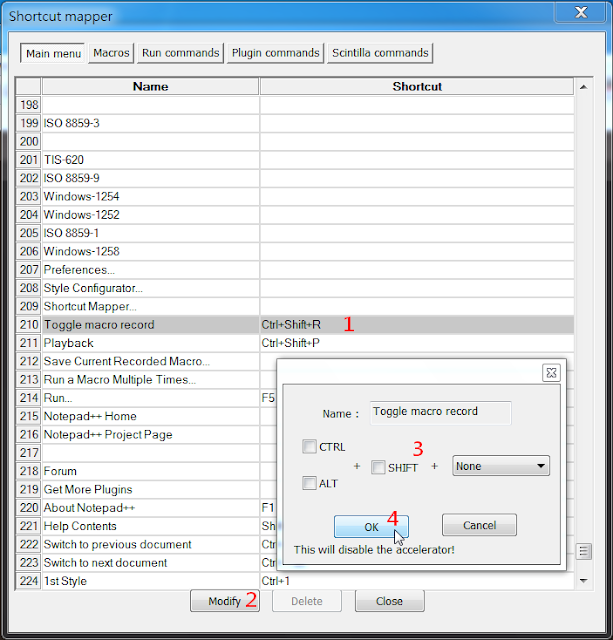Close the small shortcut edit dialog
613x640 pixels.
click(x=551, y=372)
